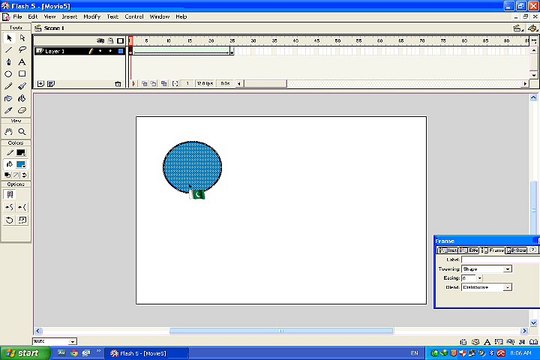Toggle the Snap to Objects magnet option

(10, 195)
